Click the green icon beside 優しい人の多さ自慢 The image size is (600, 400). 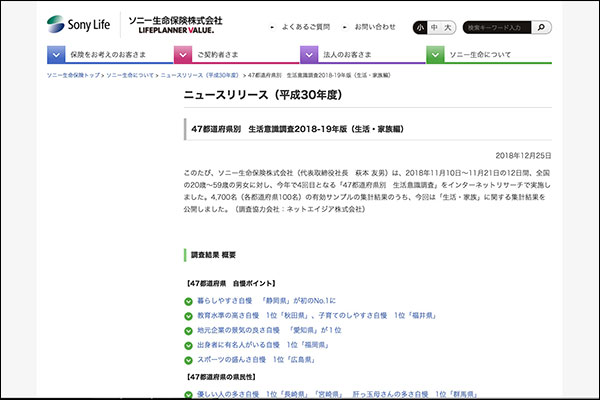coord(188,396)
